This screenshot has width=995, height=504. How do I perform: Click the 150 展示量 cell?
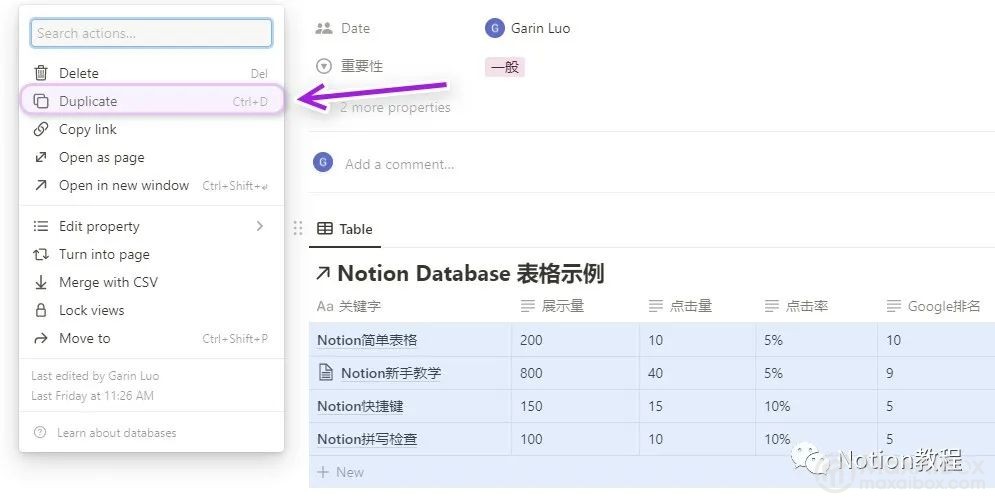point(576,406)
